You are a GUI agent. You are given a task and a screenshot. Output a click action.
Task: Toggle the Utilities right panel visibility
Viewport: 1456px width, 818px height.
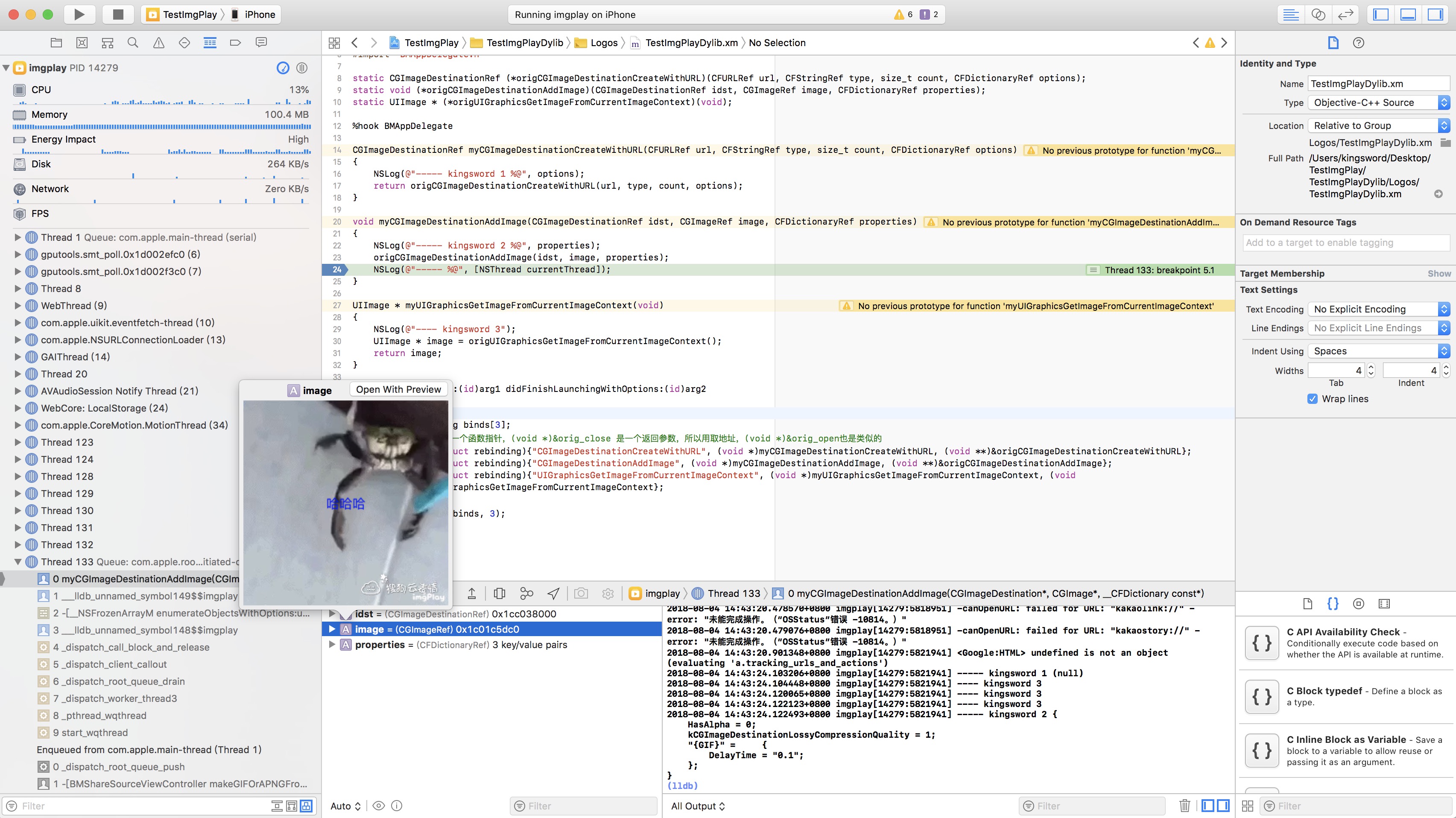coord(1435,14)
